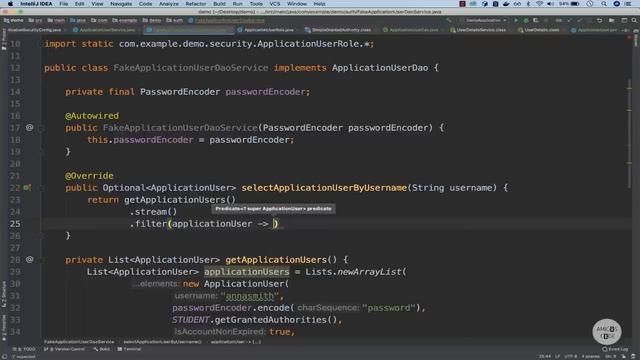Open the Favorites tool window stripe on the left
Screen dimensions: 640x360
tap(4, 329)
